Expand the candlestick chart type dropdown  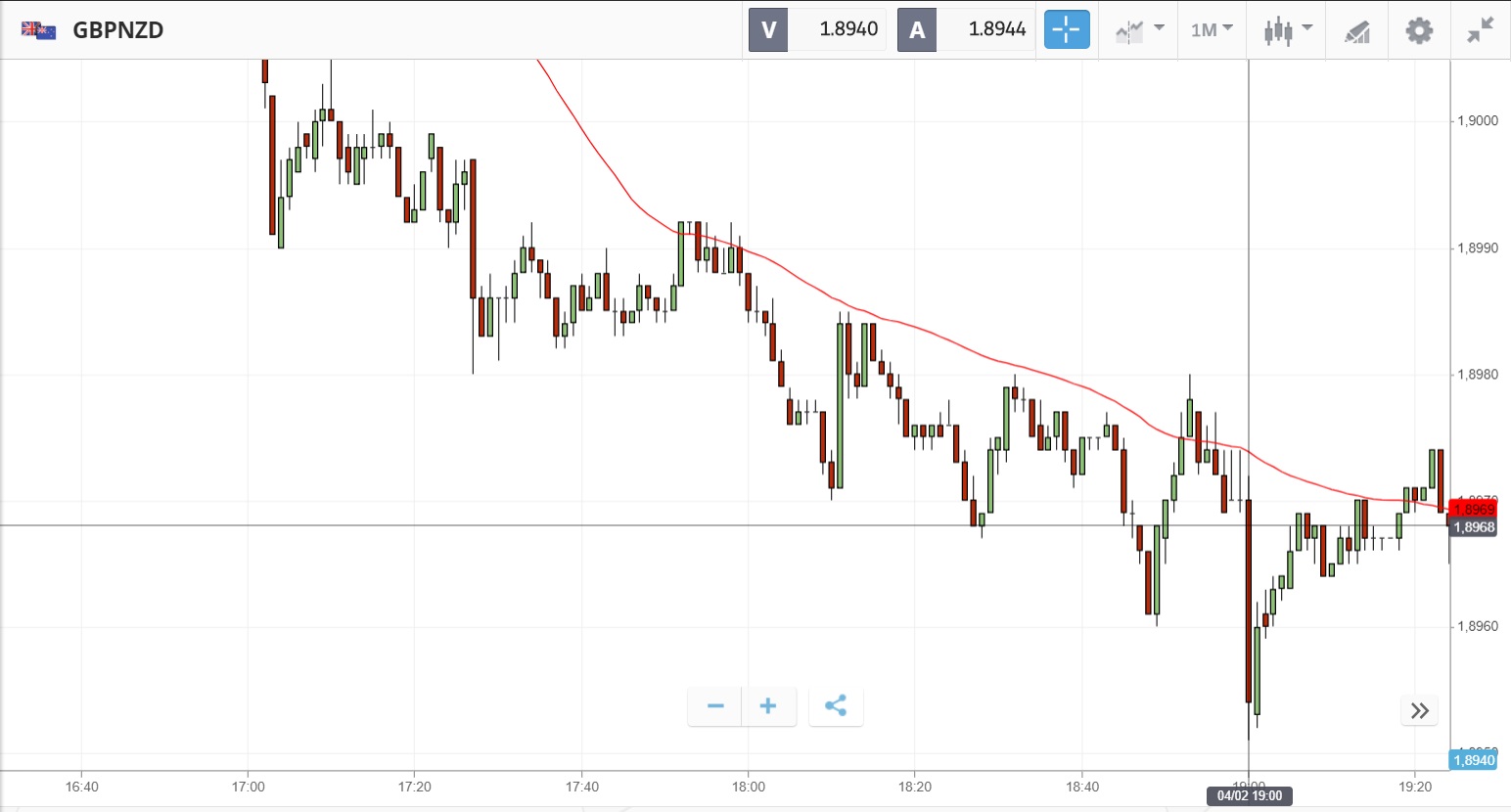click(1287, 30)
